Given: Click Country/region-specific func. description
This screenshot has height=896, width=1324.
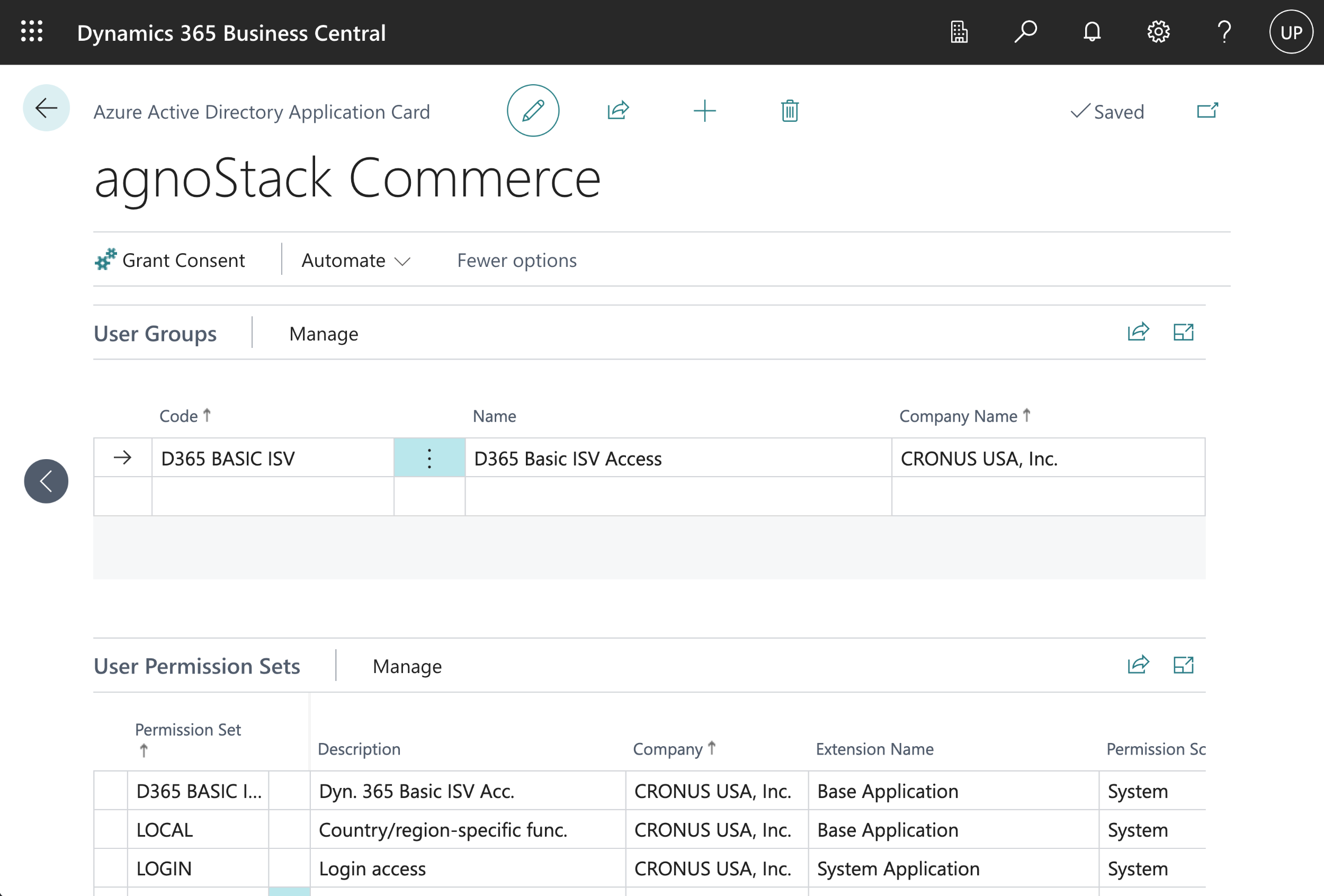Looking at the screenshot, I should (468, 830).
